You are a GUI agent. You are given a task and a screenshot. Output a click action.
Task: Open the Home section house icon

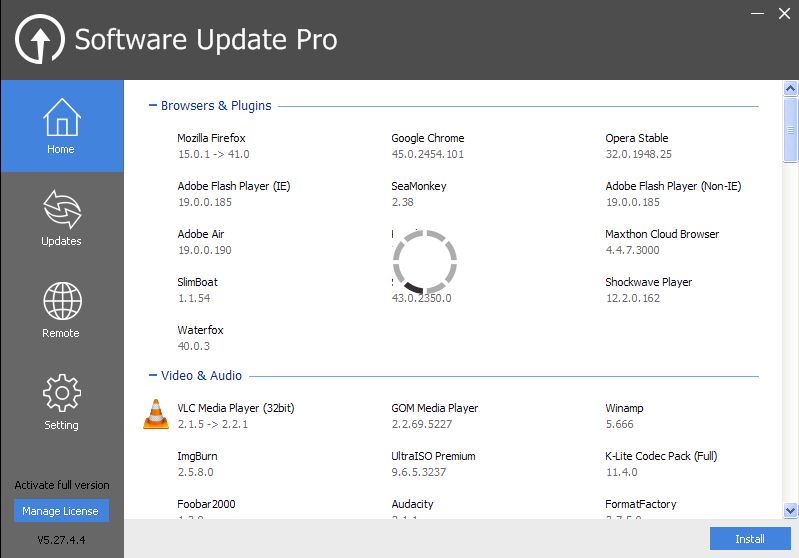[62, 117]
